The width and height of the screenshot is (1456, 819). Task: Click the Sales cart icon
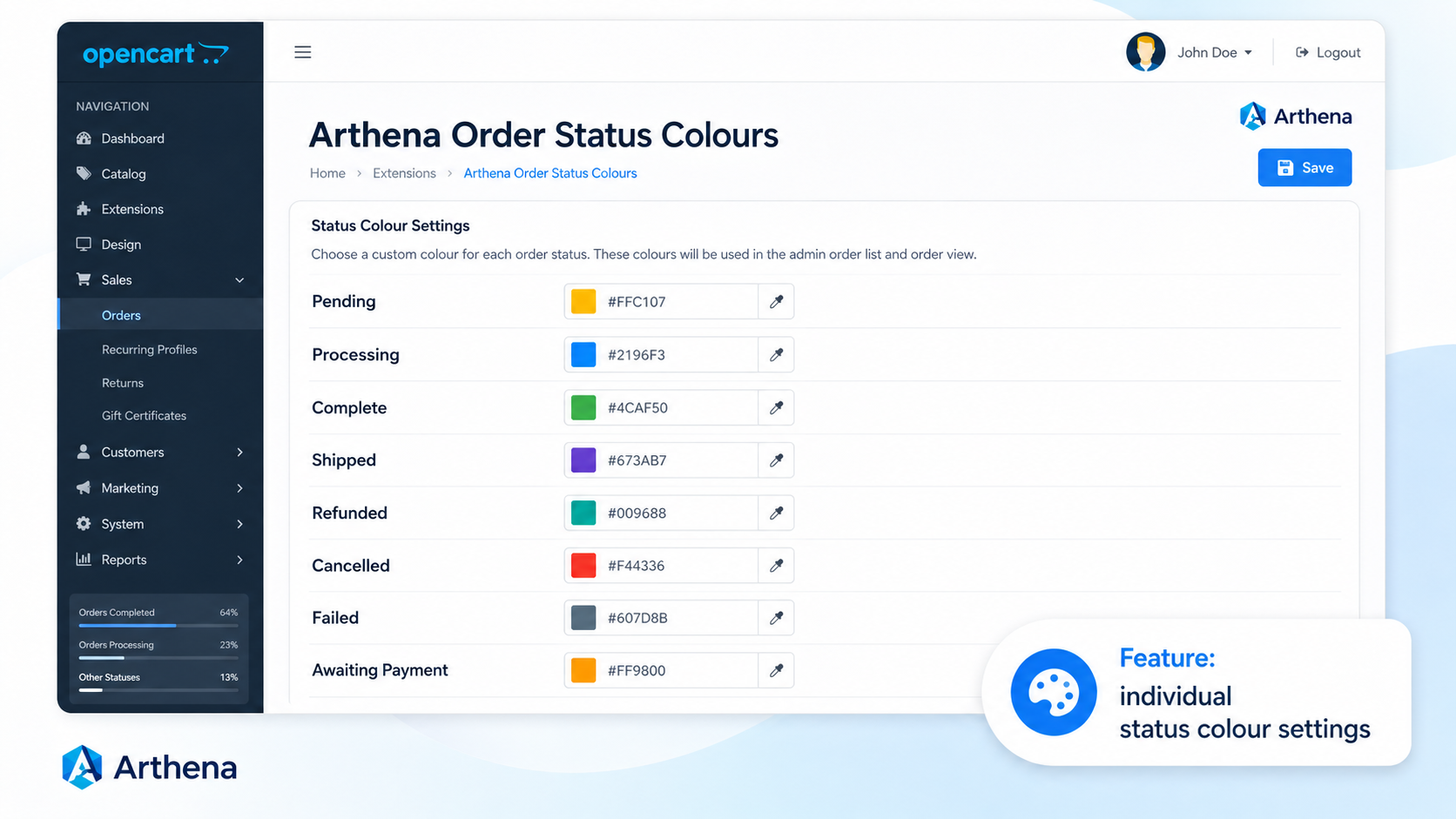[x=84, y=279]
